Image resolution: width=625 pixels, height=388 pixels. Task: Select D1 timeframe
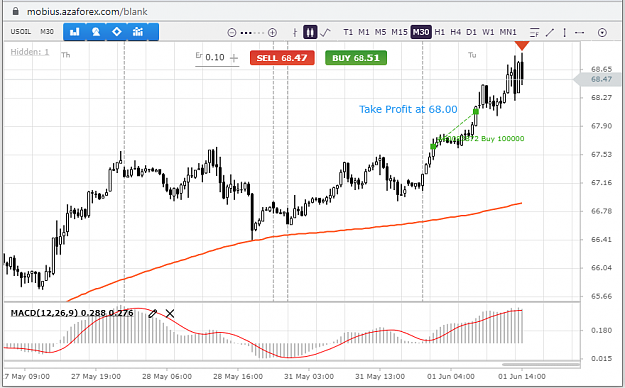tap(472, 32)
